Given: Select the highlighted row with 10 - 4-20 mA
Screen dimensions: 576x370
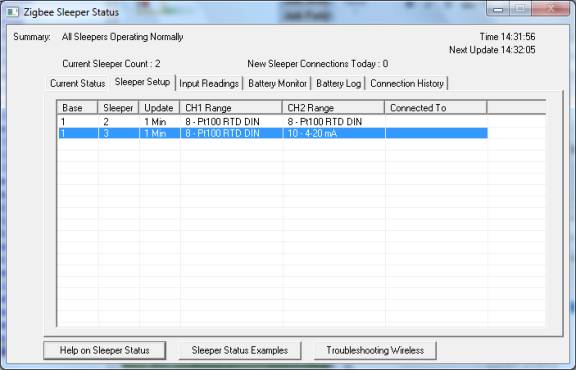Looking at the screenshot, I should click(273, 133).
